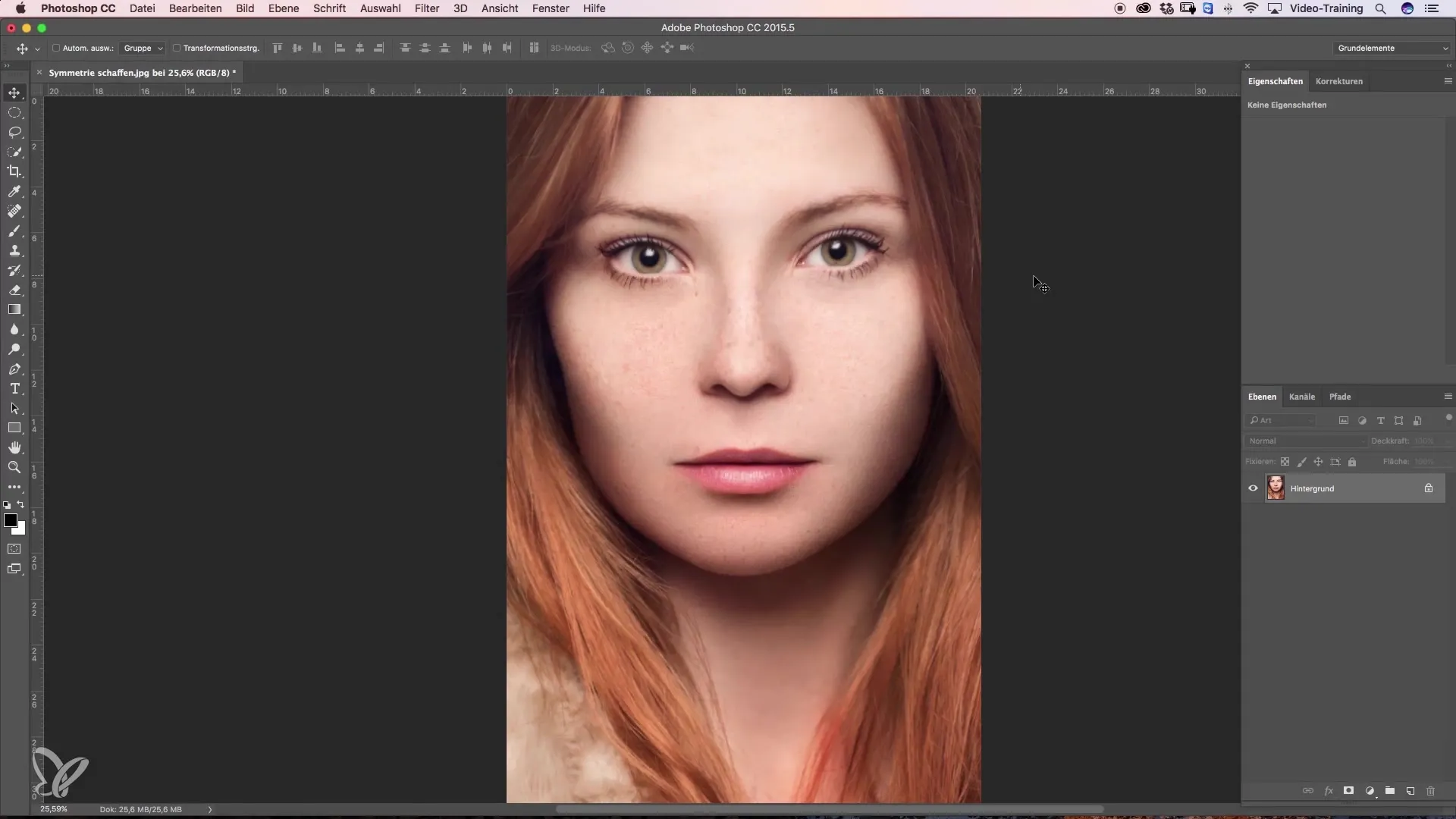Open the Grundelemente workspace dropdown
Viewport: 1456px width, 819px height.
point(1392,48)
